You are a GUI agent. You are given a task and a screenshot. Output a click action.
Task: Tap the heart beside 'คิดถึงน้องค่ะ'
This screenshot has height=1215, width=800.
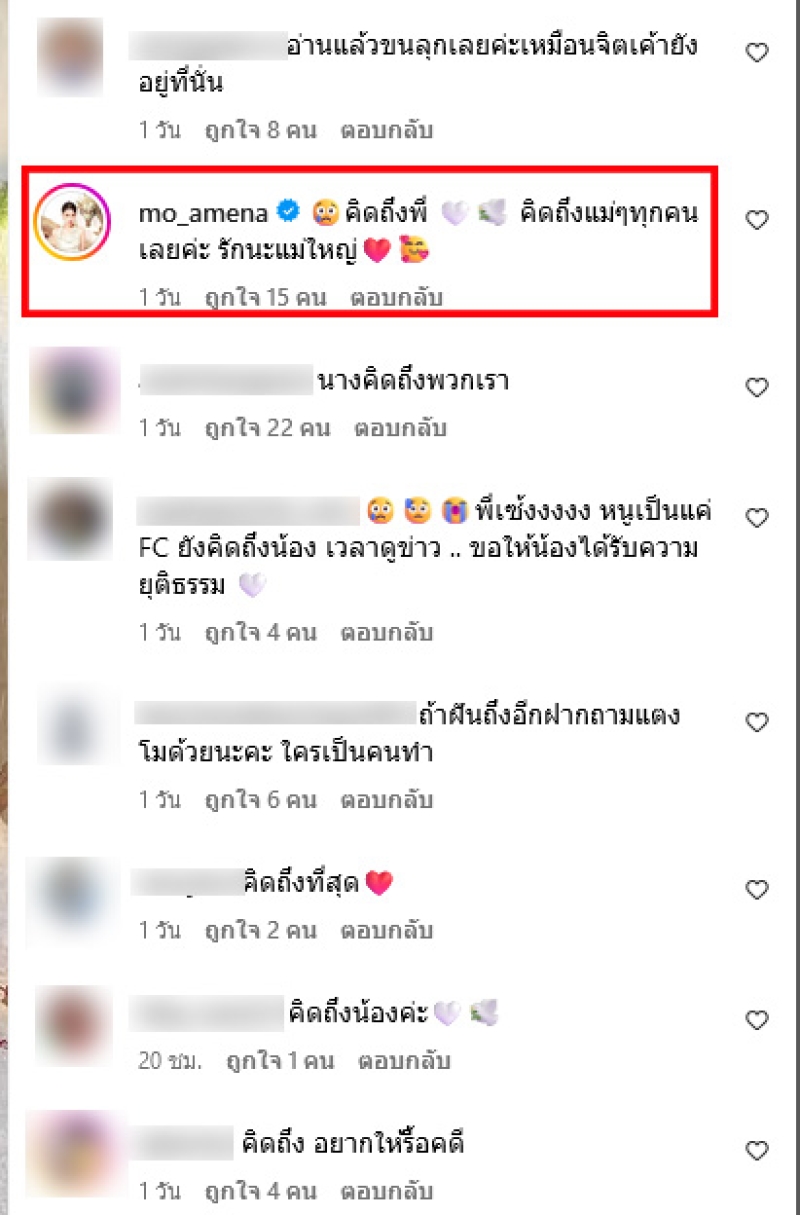[758, 1020]
